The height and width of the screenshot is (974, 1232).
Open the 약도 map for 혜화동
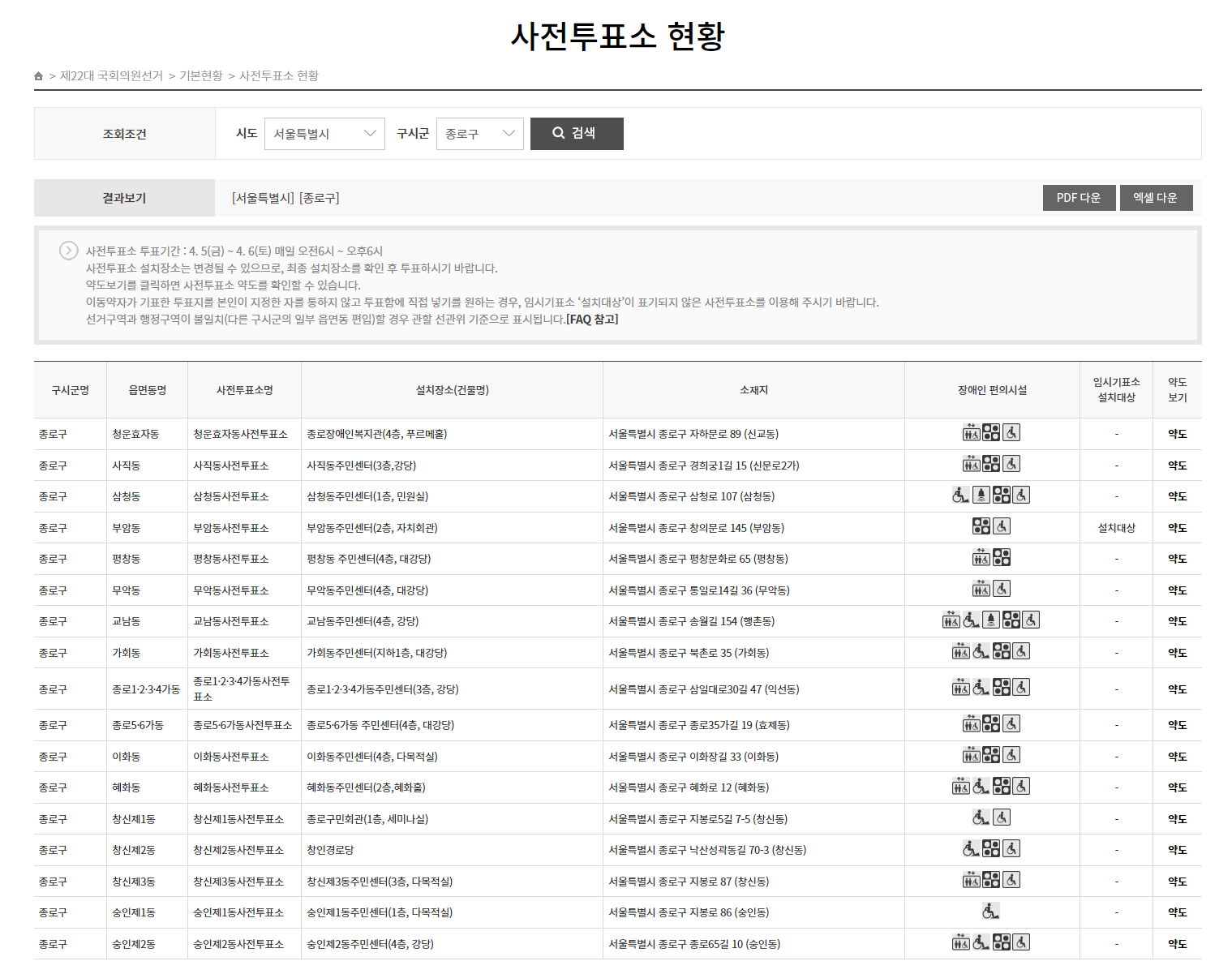coord(1178,787)
